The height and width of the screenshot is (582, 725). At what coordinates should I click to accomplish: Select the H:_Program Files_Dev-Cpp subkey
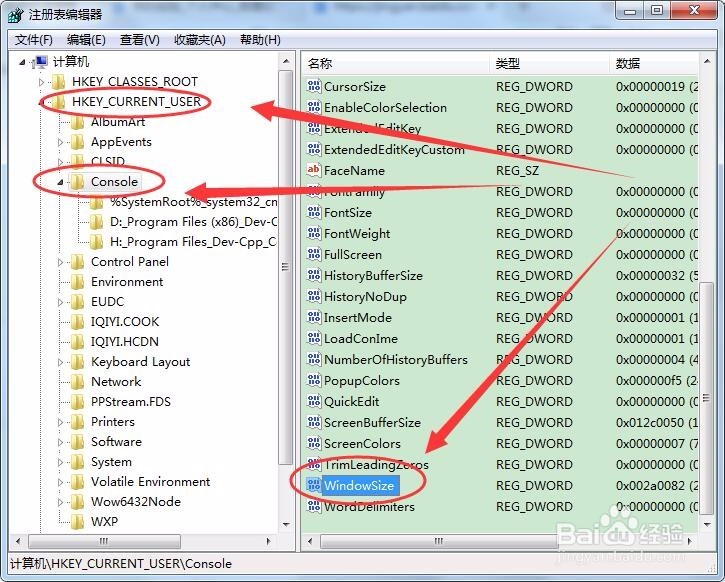(x=193, y=242)
